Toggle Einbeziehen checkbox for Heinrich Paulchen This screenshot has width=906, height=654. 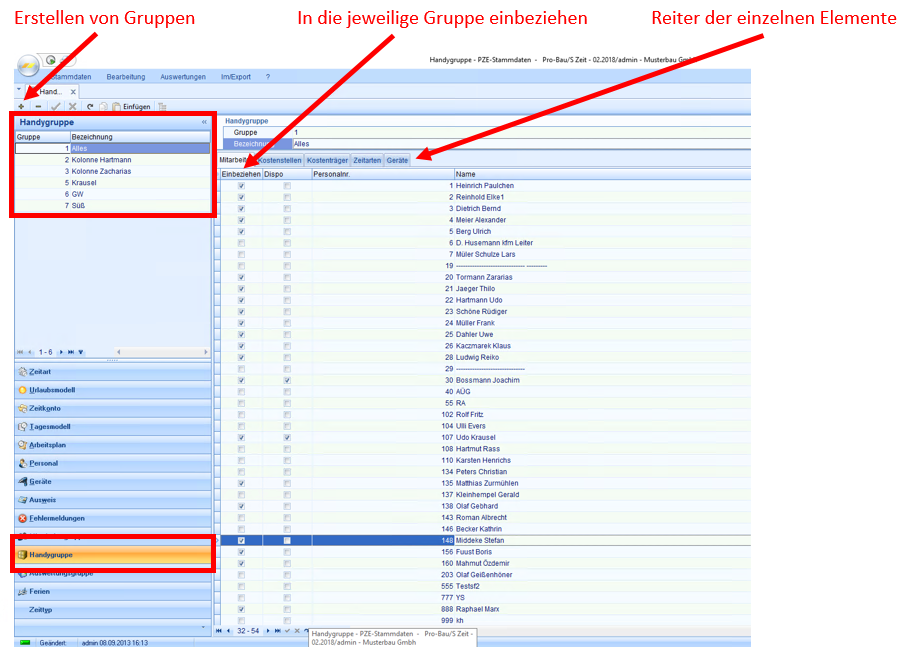pyautogui.click(x=241, y=186)
